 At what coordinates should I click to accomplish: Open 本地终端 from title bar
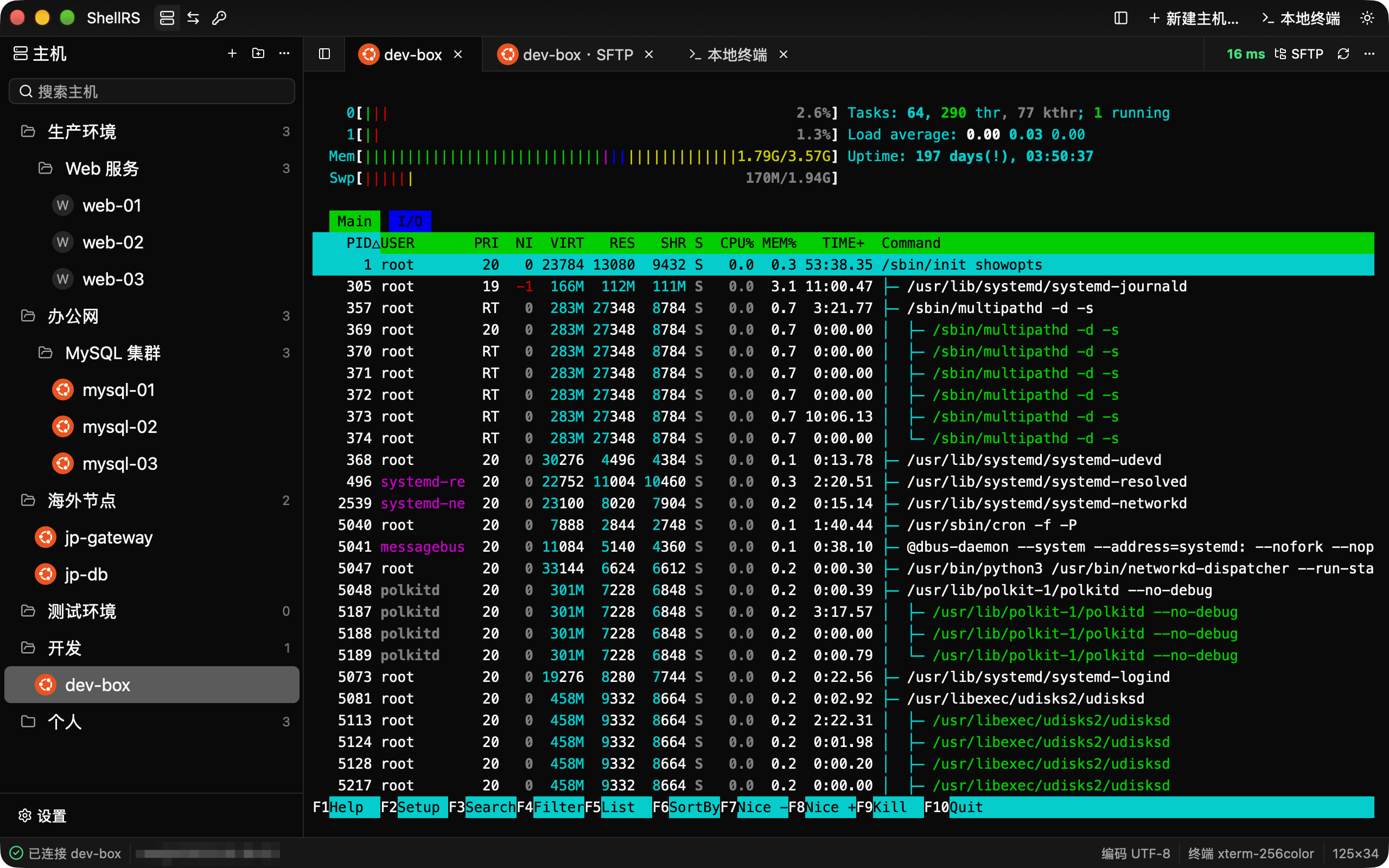[1301, 18]
